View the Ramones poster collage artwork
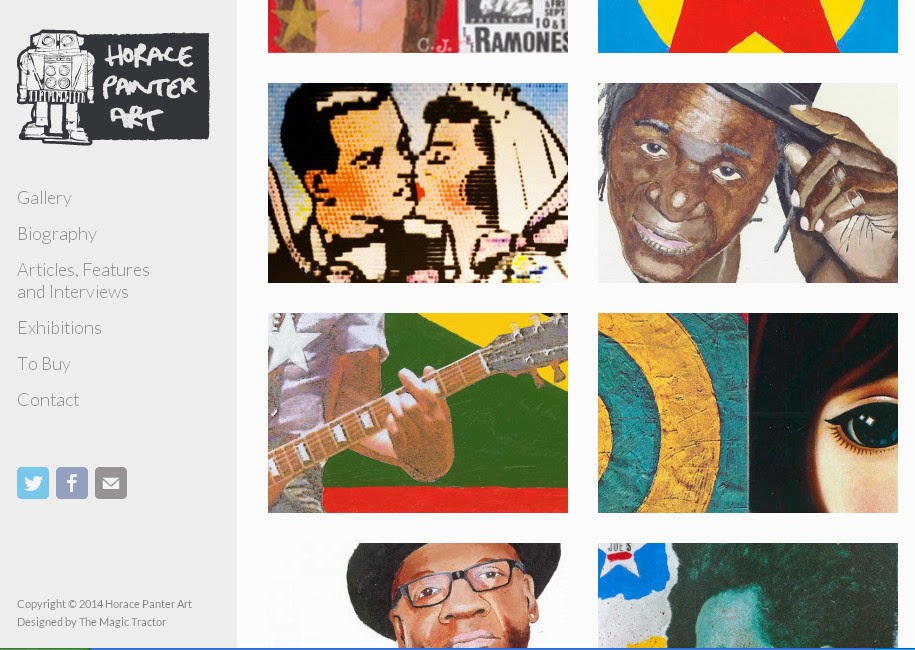This screenshot has height=650, width=915. click(418, 26)
